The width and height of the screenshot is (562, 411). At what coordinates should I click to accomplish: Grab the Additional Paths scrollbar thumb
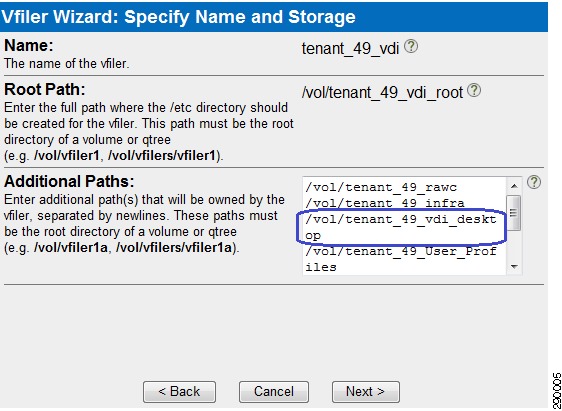tap(514, 212)
